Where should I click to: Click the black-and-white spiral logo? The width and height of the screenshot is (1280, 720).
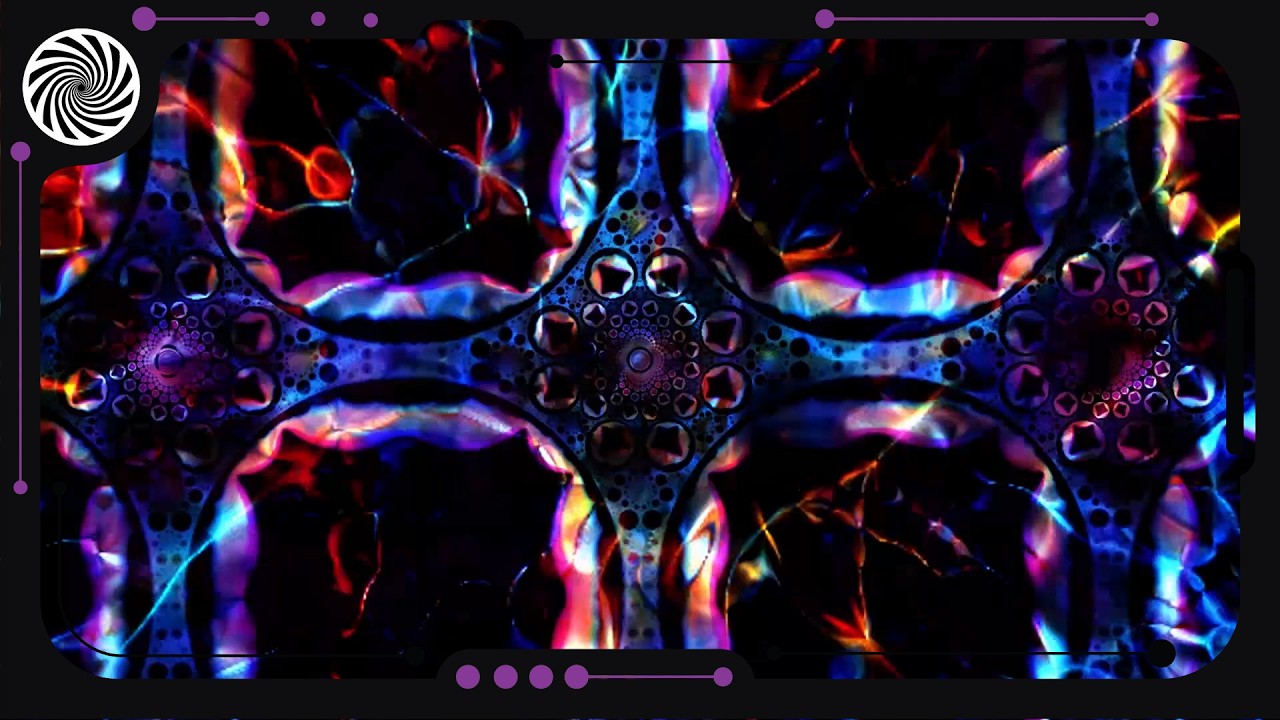click(81, 87)
